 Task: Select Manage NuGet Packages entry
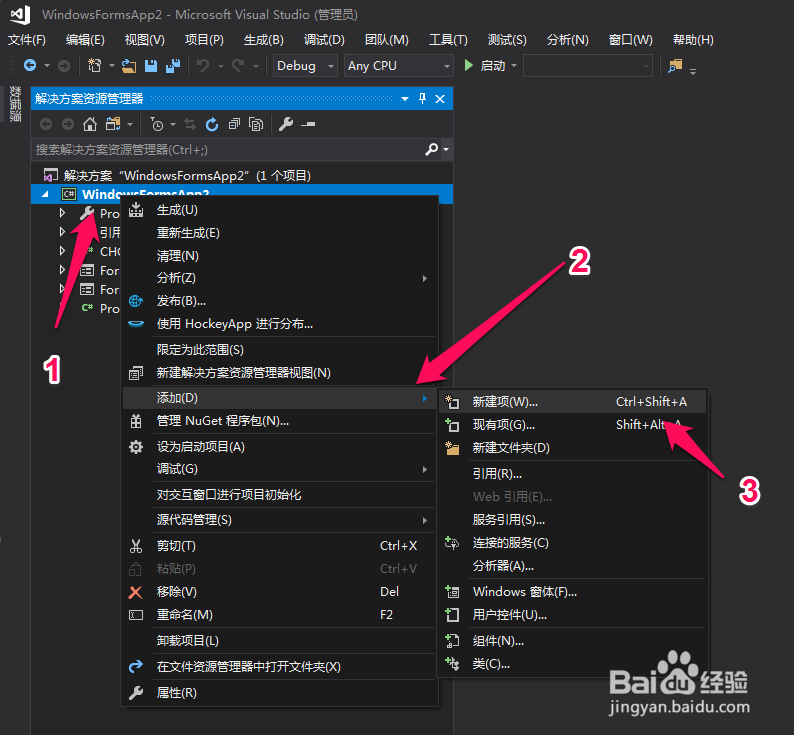click(x=280, y=421)
